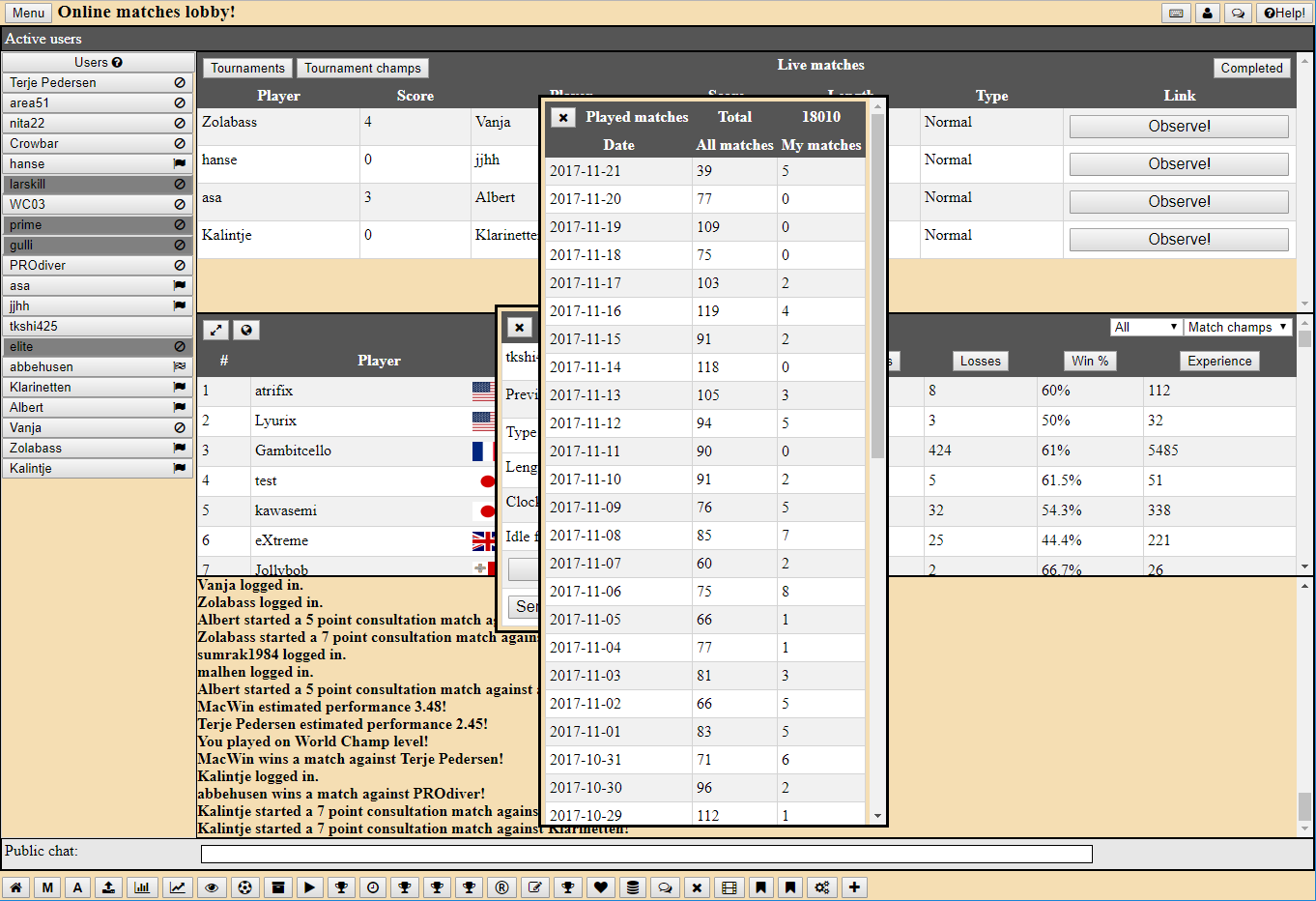Viewport: 1316px width, 901px height.
Task: Expand rankings panel with the arrows icon
Action: (x=215, y=330)
